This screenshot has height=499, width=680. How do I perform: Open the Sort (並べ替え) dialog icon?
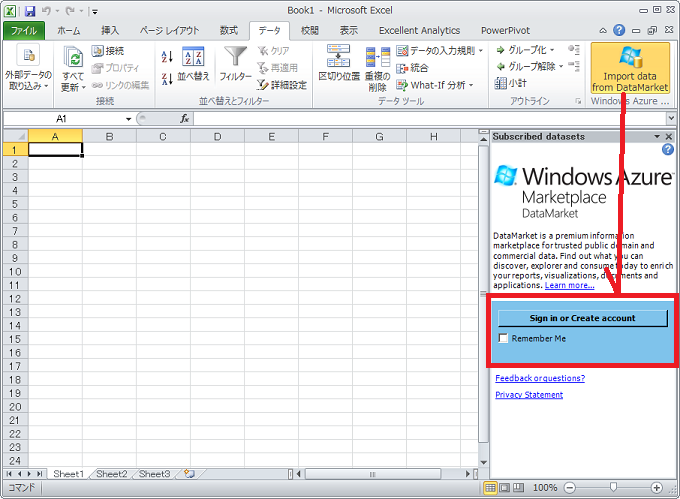[193, 57]
